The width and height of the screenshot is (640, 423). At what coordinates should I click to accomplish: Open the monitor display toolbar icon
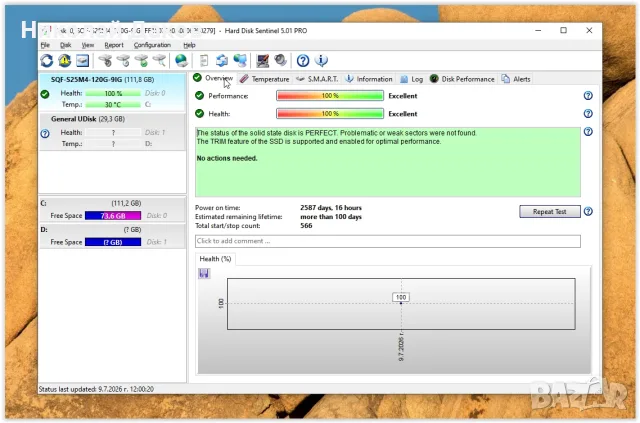pyautogui.click(x=262, y=61)
